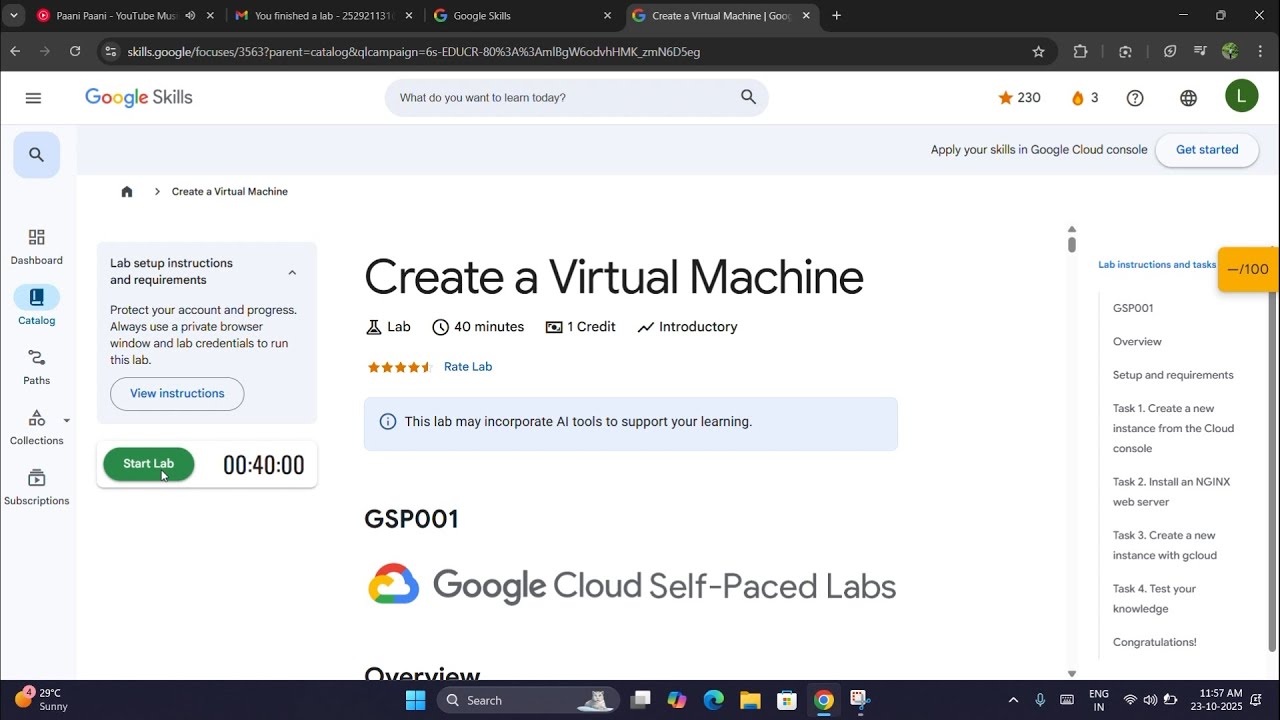Viewport: 1280px width, 720px height.
Task: Jump to Task 2 Install an NGINX web server
Action: click(1172, 492)
